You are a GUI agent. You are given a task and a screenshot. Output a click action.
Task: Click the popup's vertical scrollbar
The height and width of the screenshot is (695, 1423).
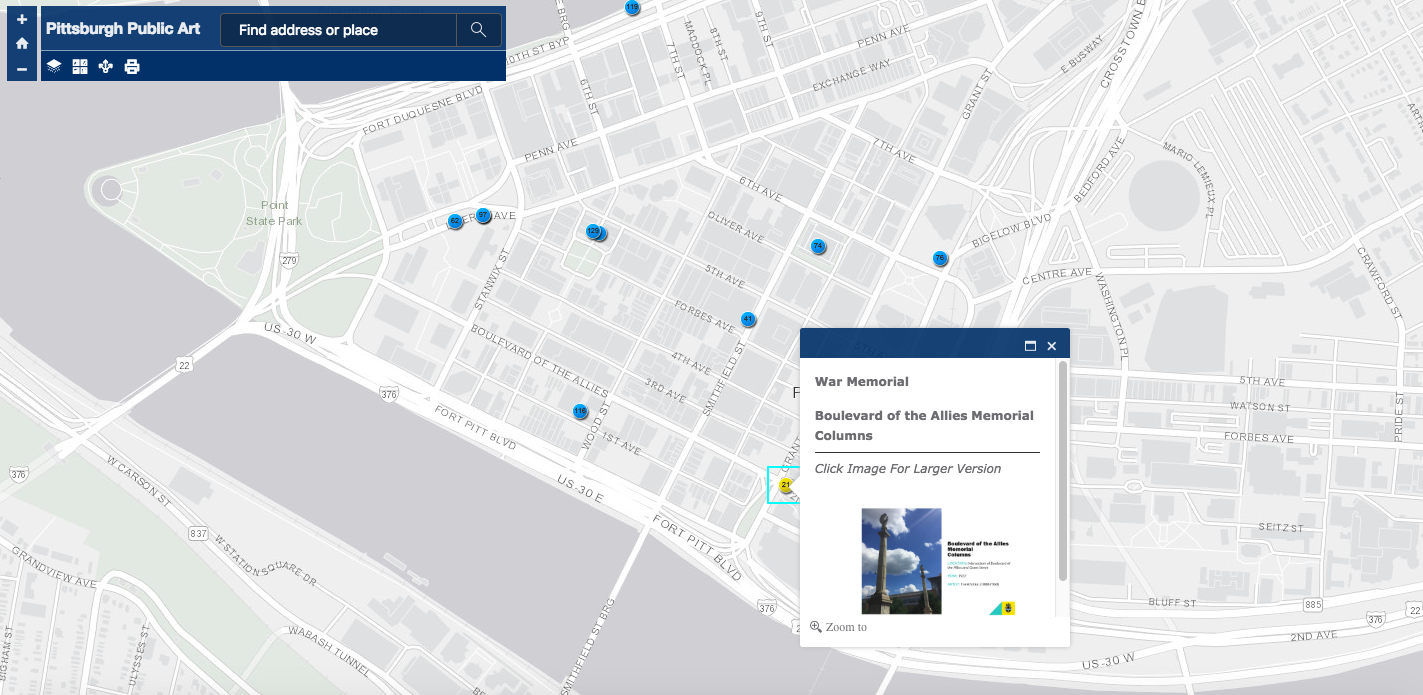coord(1062,470)
